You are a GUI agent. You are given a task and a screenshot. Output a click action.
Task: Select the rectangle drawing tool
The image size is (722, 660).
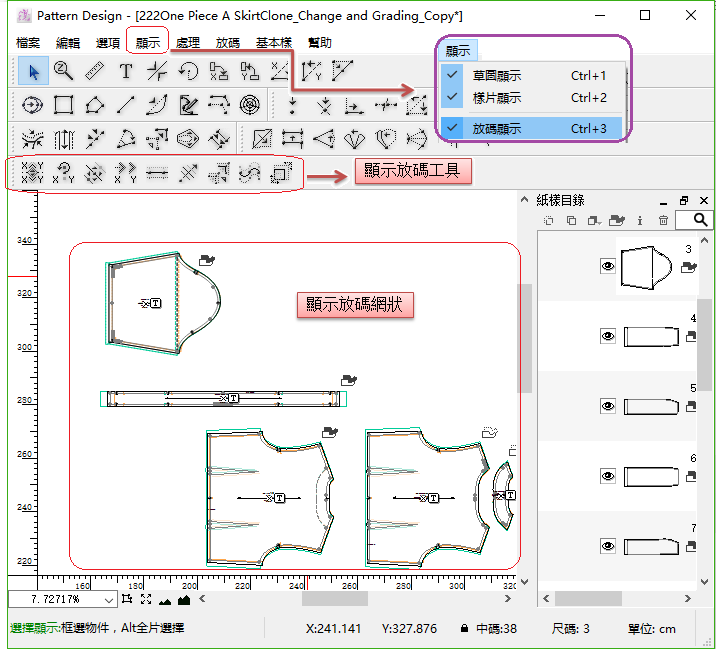(x=64, y=105)
